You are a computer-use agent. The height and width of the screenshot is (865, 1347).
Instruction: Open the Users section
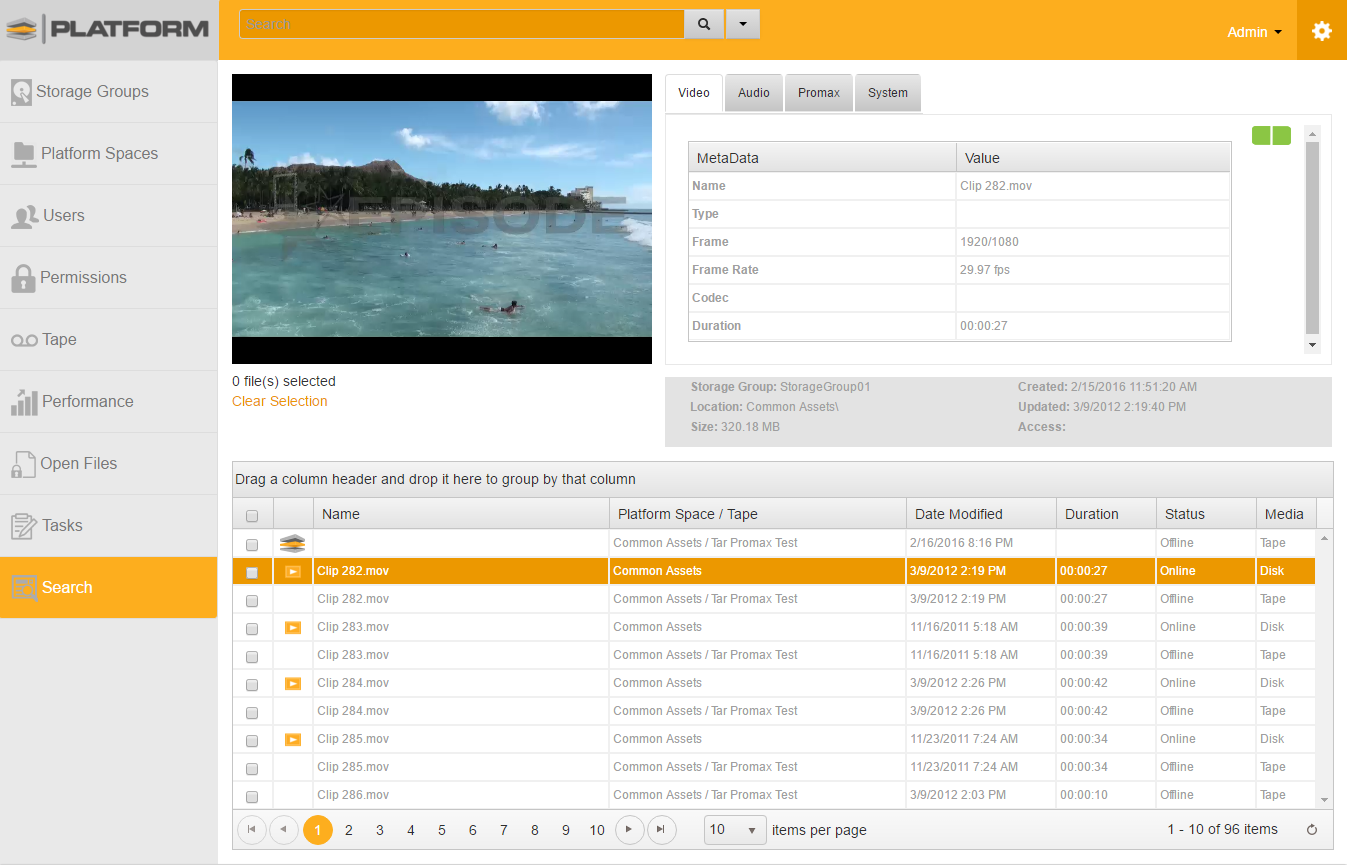pyautogui.click(x=108, y=216)
